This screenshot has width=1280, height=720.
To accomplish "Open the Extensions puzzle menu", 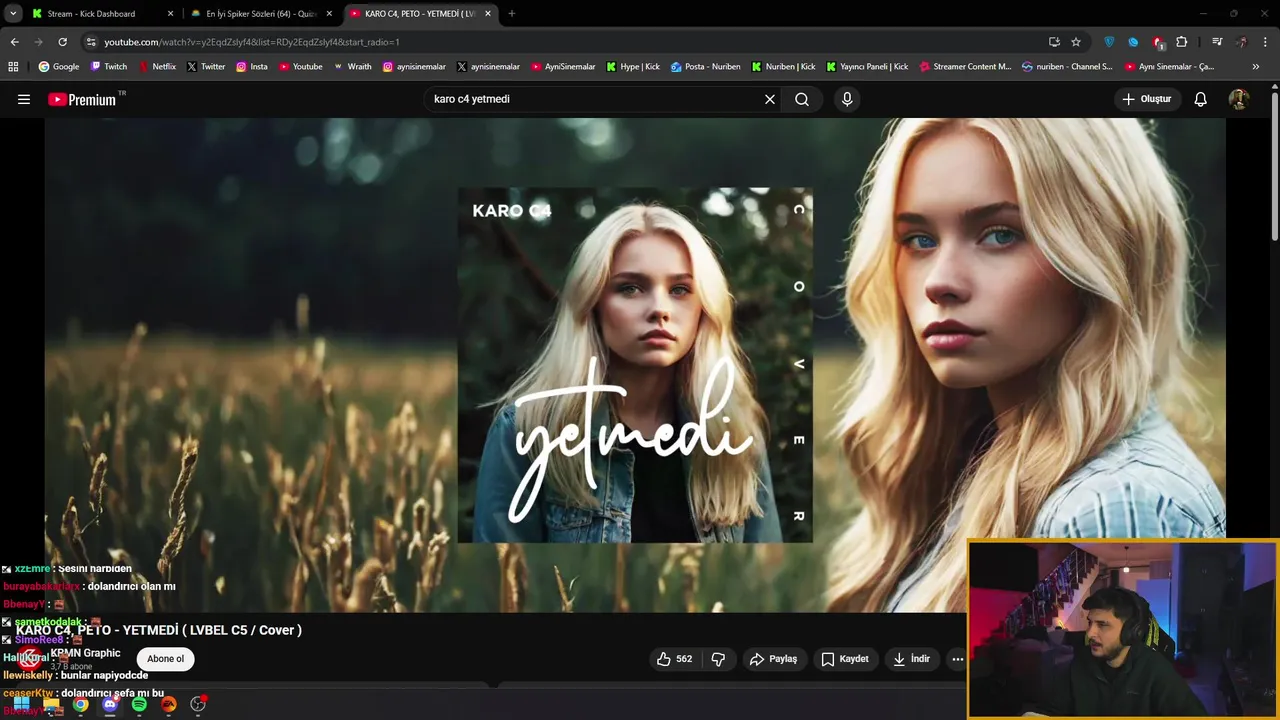I will (1182, 42).
